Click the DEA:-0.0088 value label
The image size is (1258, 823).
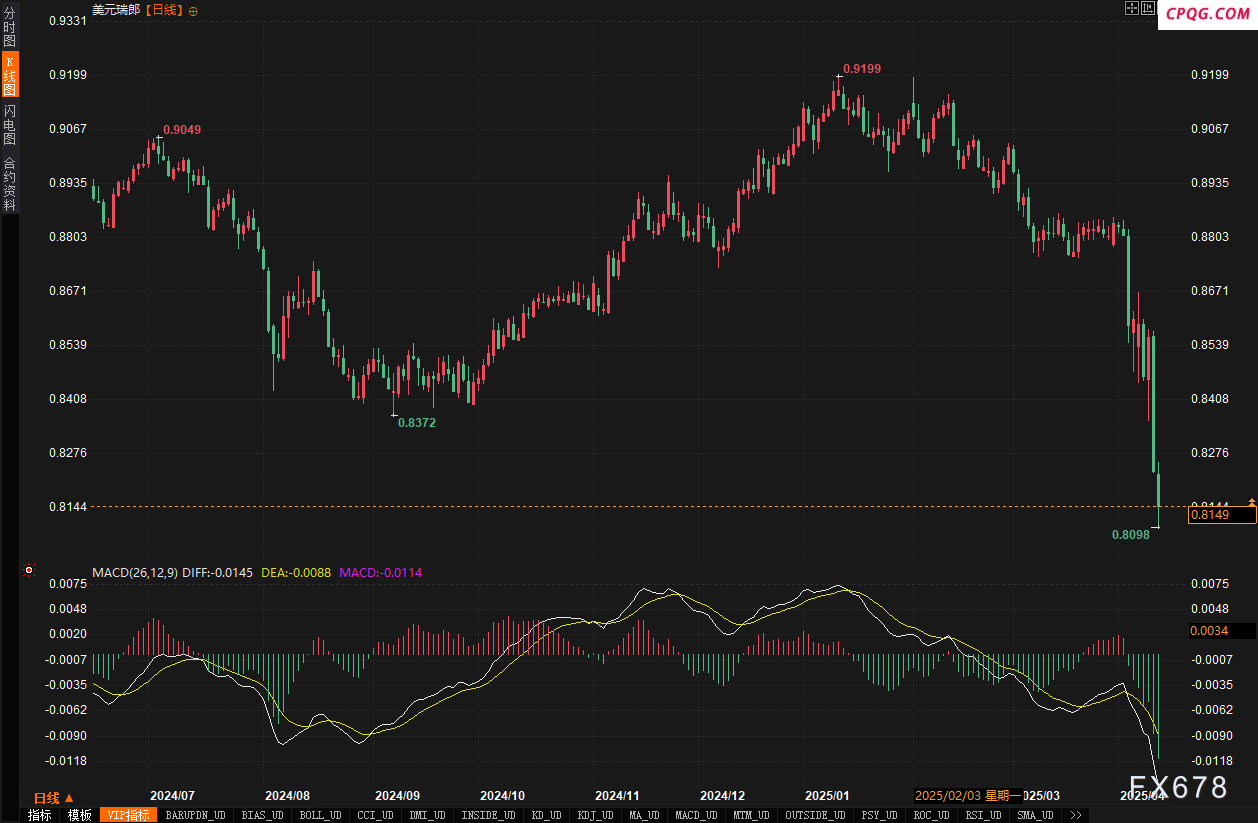pos(296,572)
